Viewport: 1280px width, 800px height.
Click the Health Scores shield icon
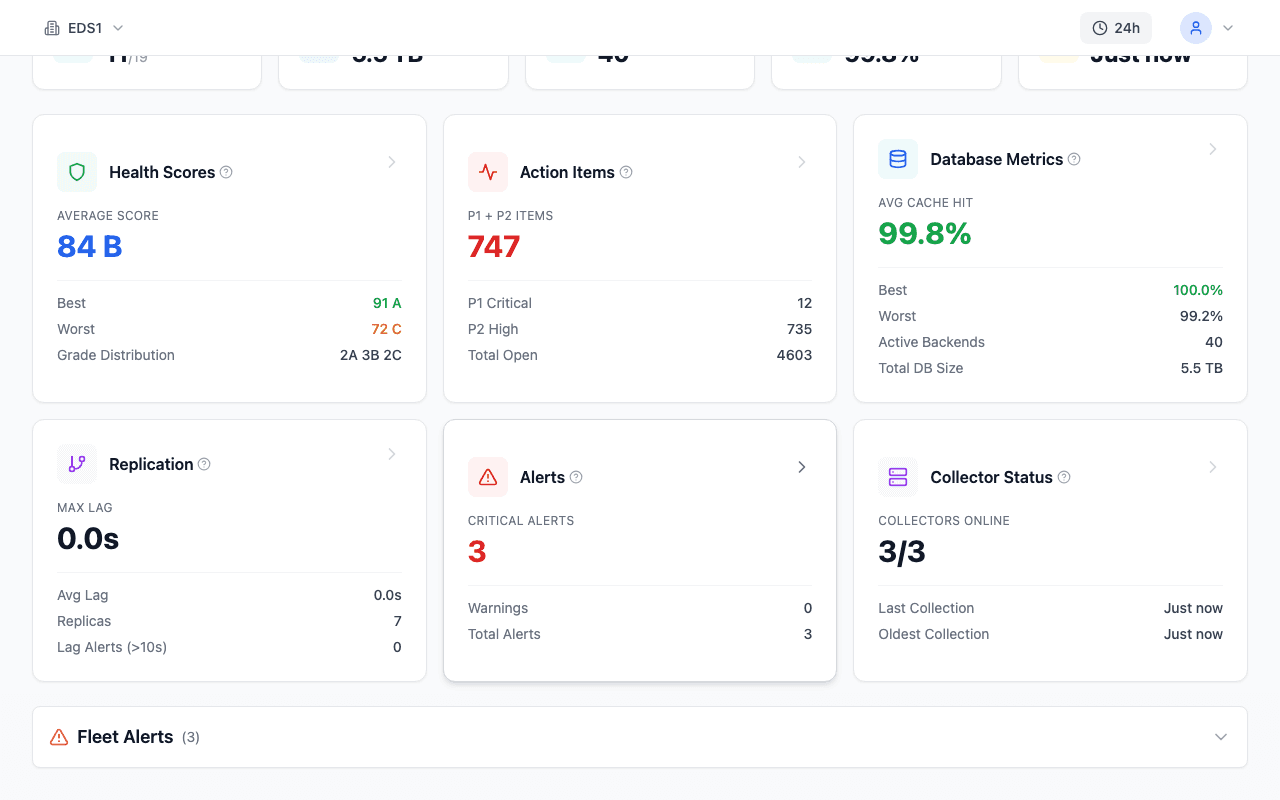click(x=77, y=172)
